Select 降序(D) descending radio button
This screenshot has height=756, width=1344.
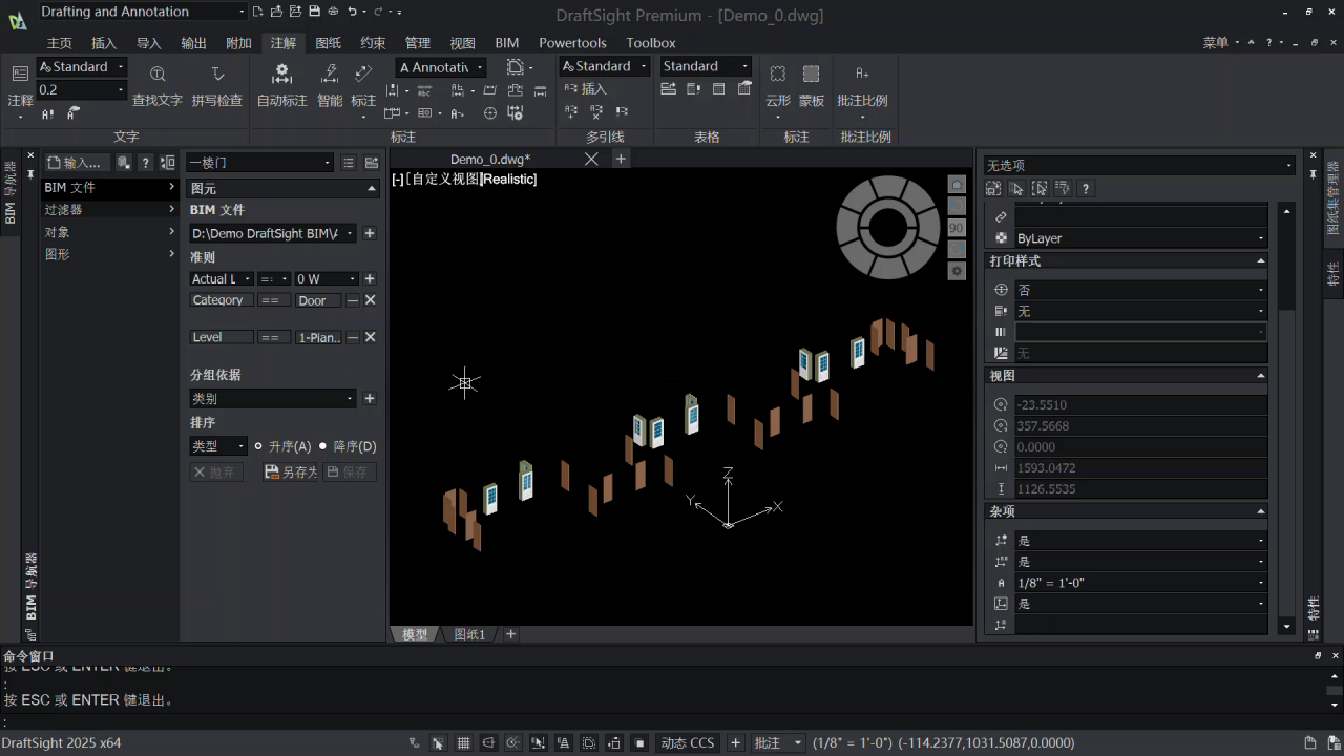pyautogui.click(x=323, y=447)
